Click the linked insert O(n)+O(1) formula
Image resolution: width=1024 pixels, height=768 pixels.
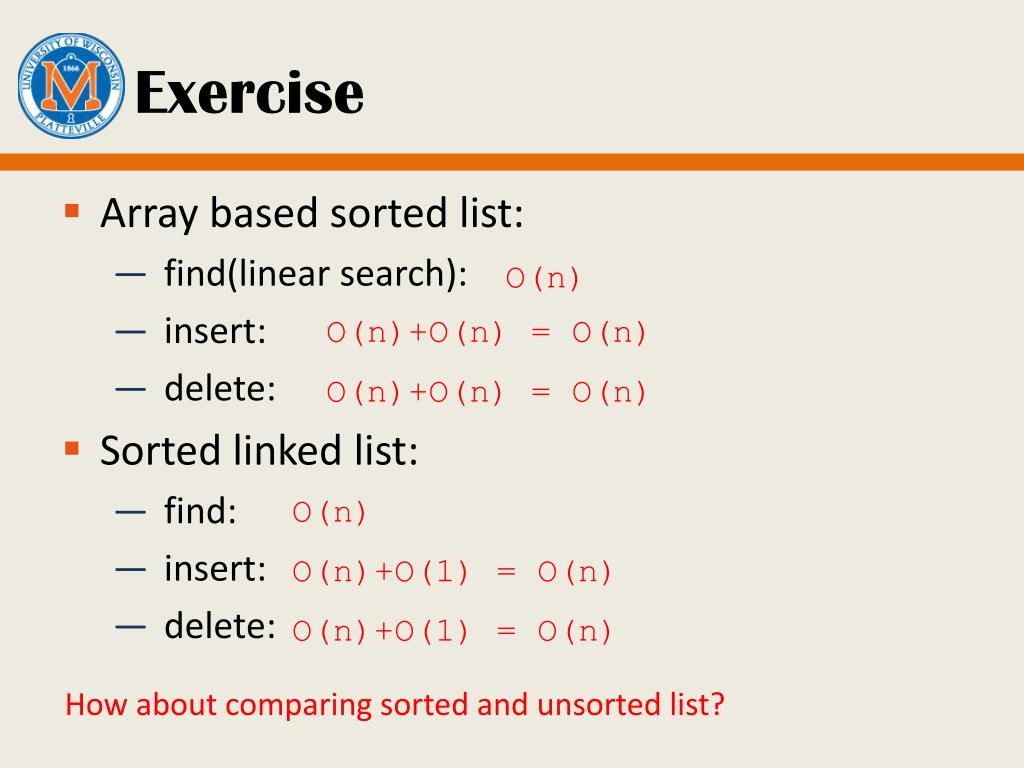click(x=452, y=571)
